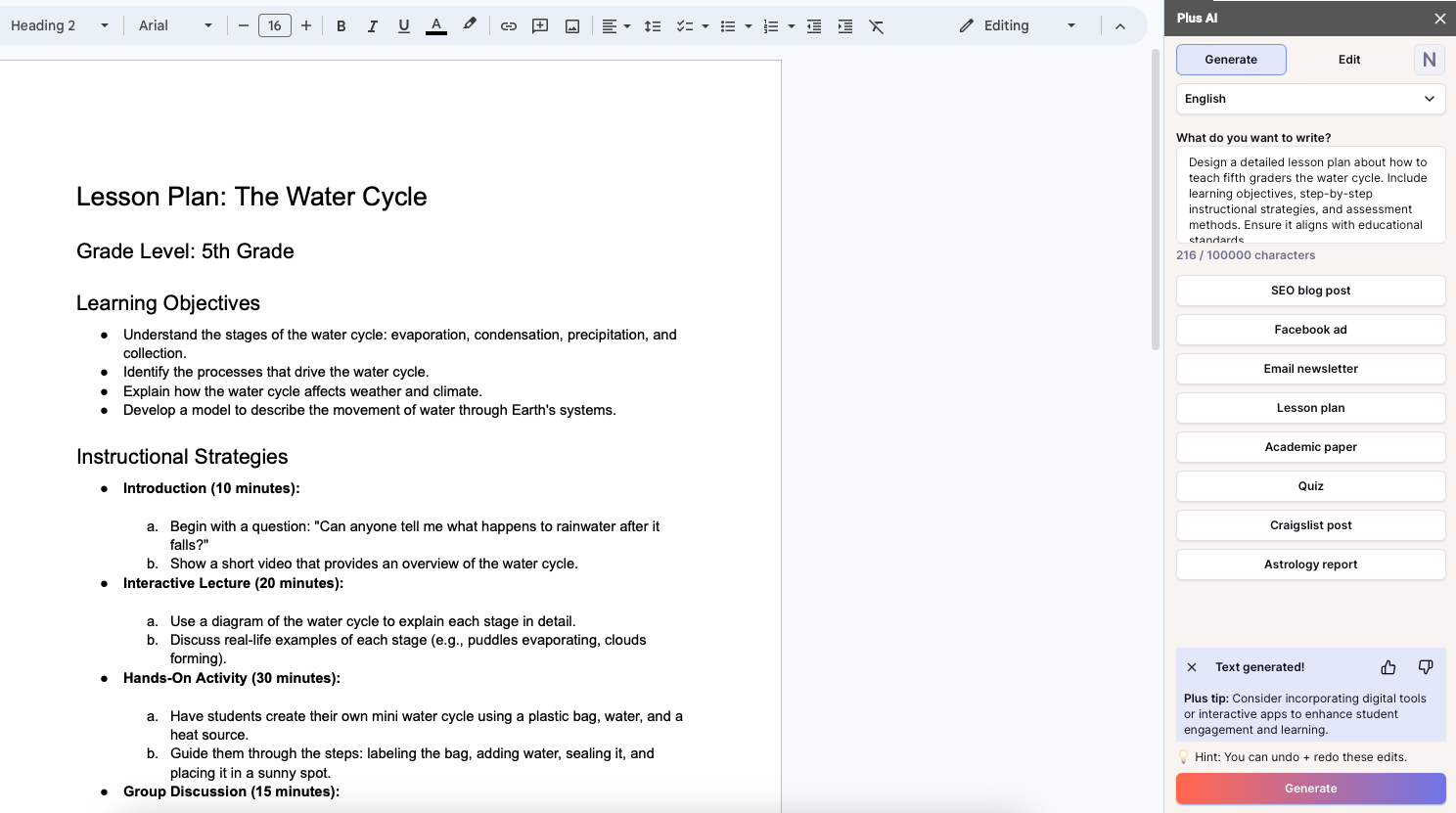Click the font size field showing 16
Viewport: 1456px width, 813px height.
click(275, 26)
